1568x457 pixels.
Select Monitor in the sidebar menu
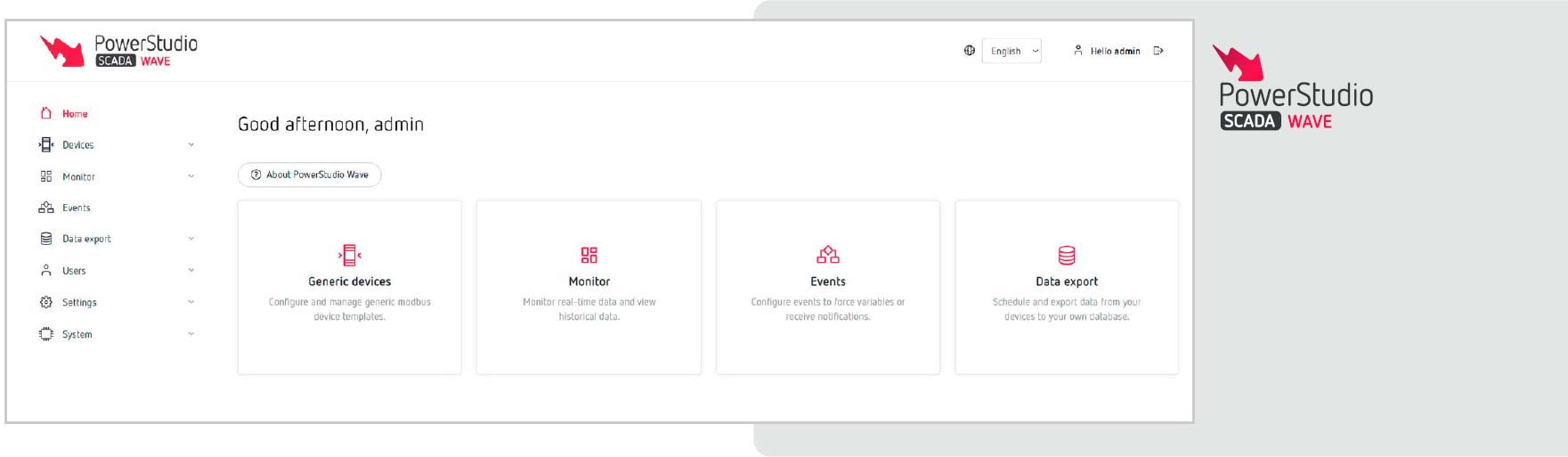[78, 176]
